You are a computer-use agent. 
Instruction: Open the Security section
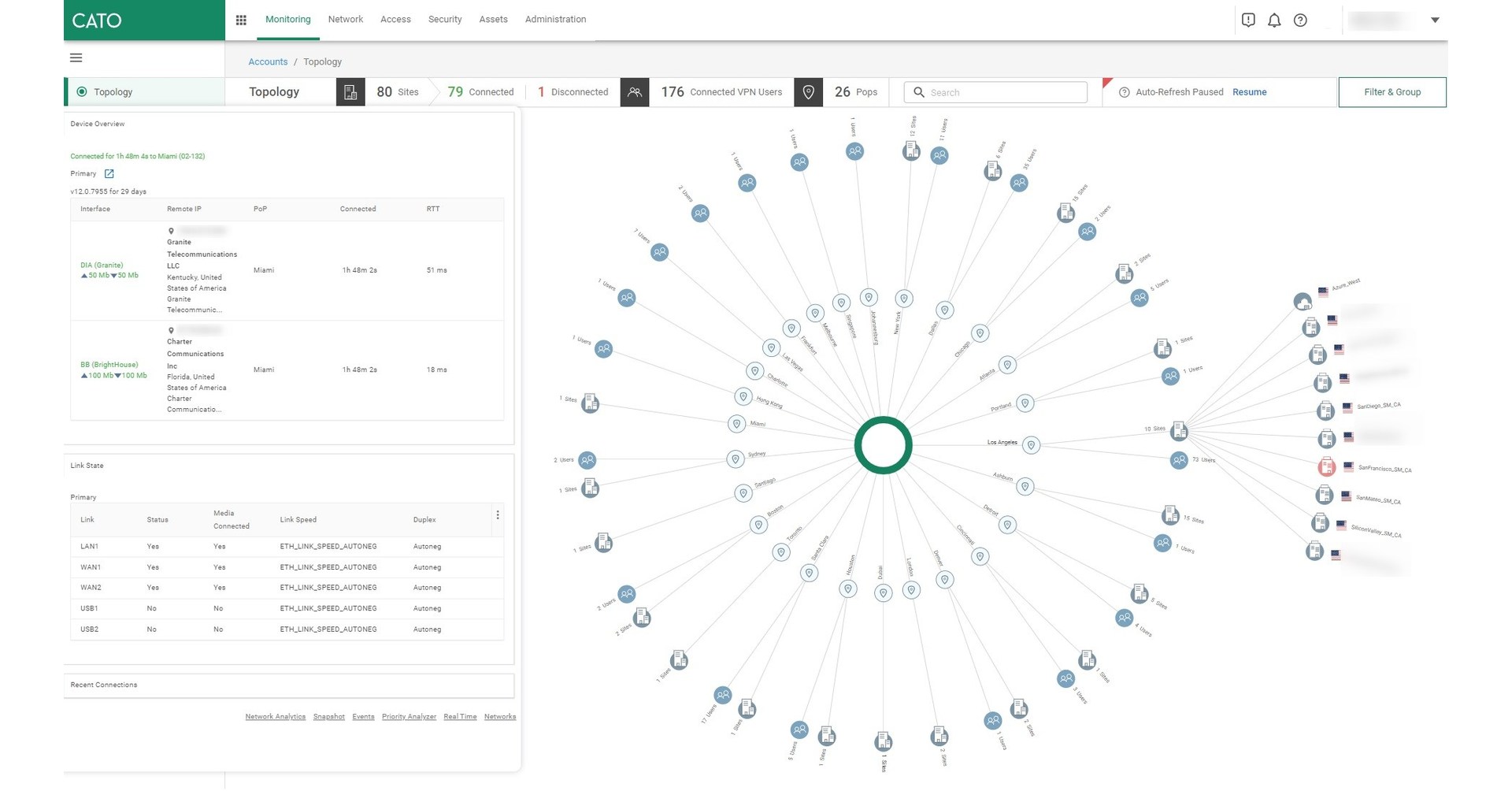(x=445, y=19)
